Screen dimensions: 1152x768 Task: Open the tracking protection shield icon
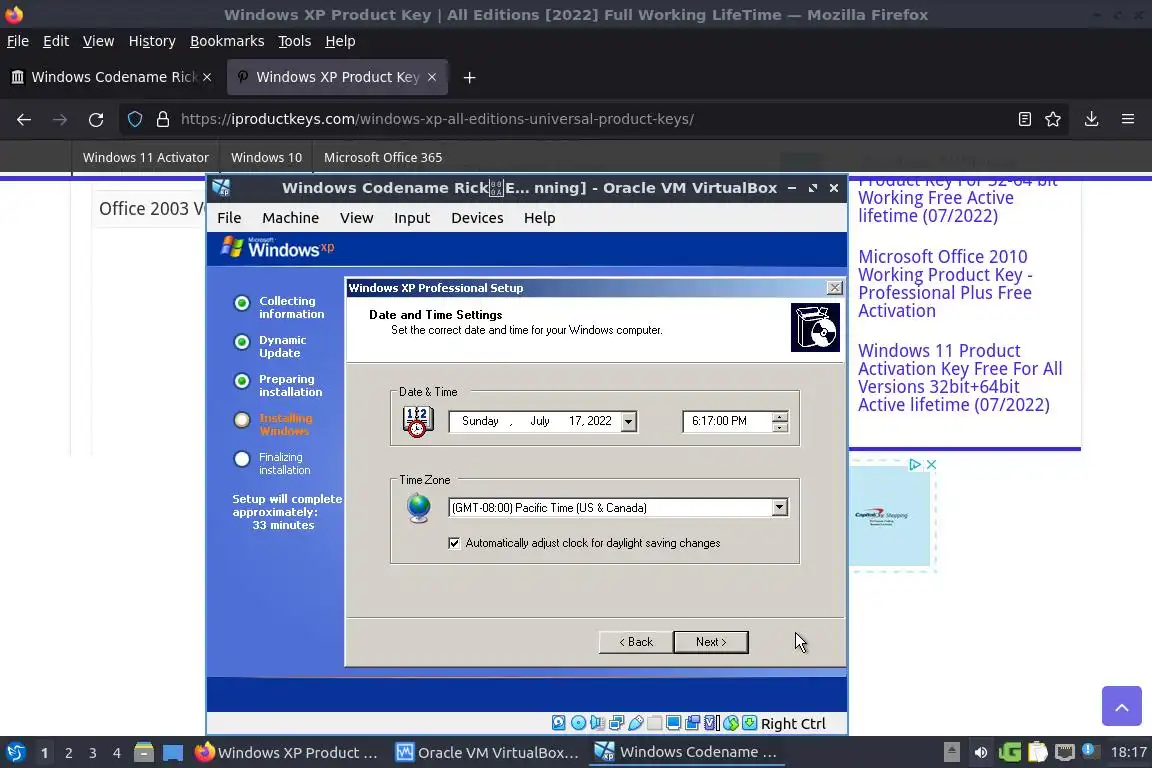point(135,119)
